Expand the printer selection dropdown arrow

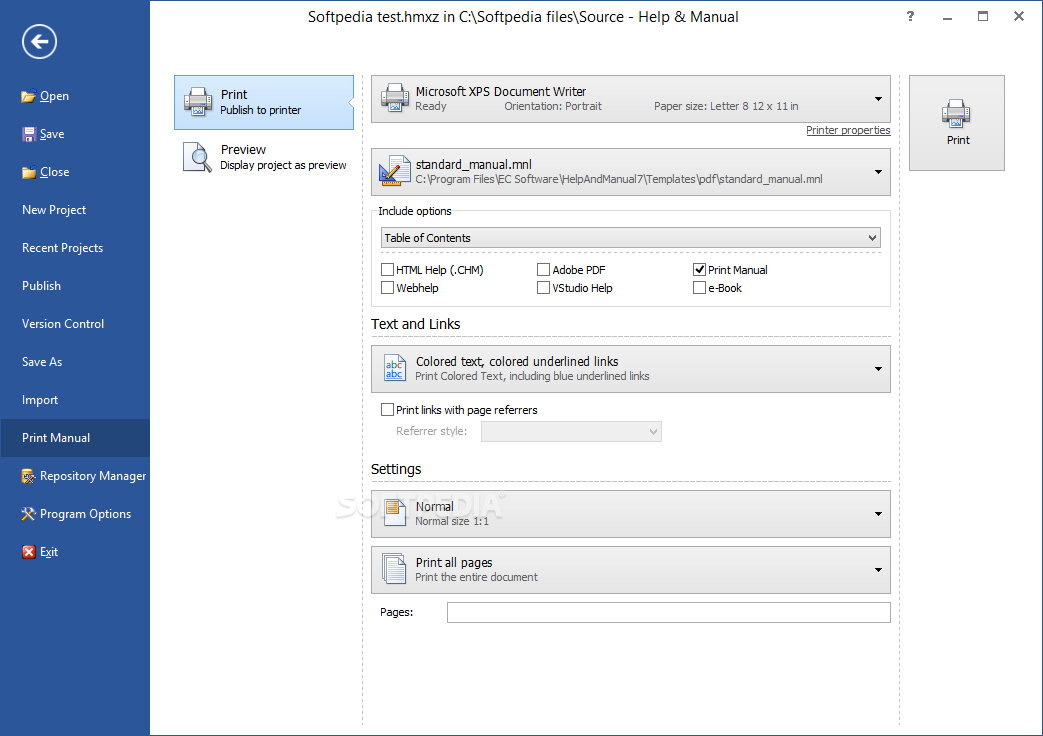point(878,99)
